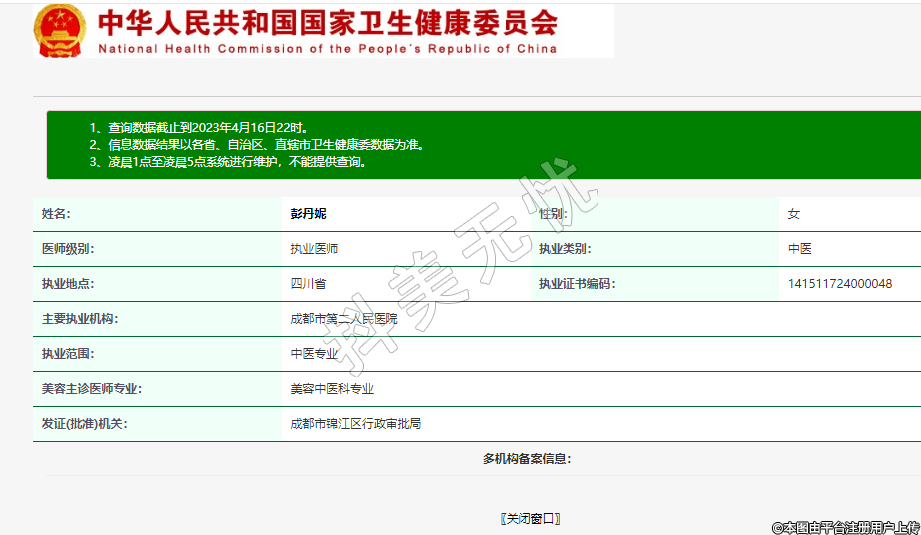Click the 医师级别 value 执业医师

pyautogui.click(x=314, y=249)
